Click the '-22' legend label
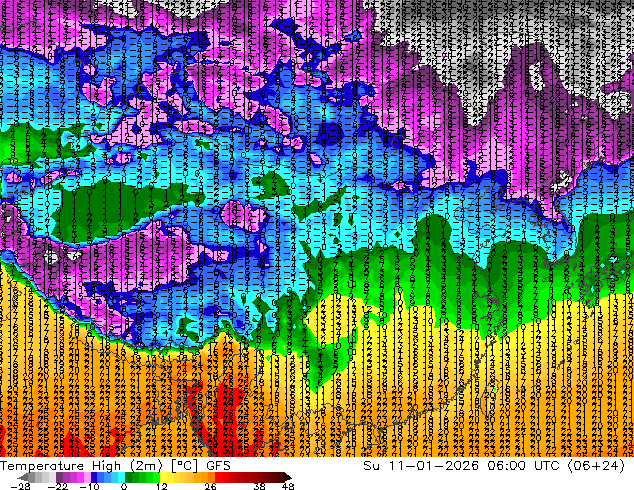The height and width of the screenshot is (490, 634). [x=58, y=486]
